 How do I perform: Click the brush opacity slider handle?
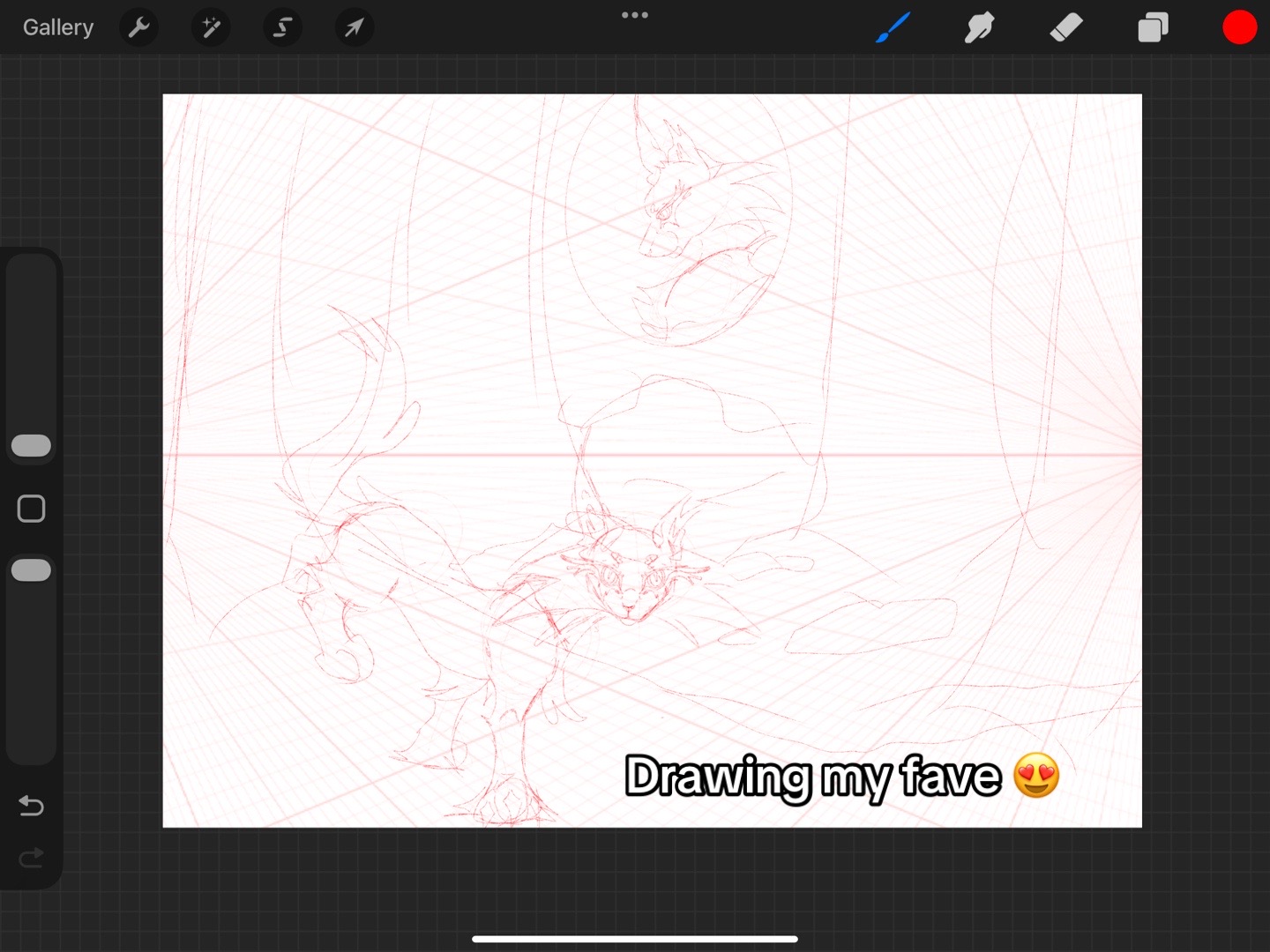31,570
